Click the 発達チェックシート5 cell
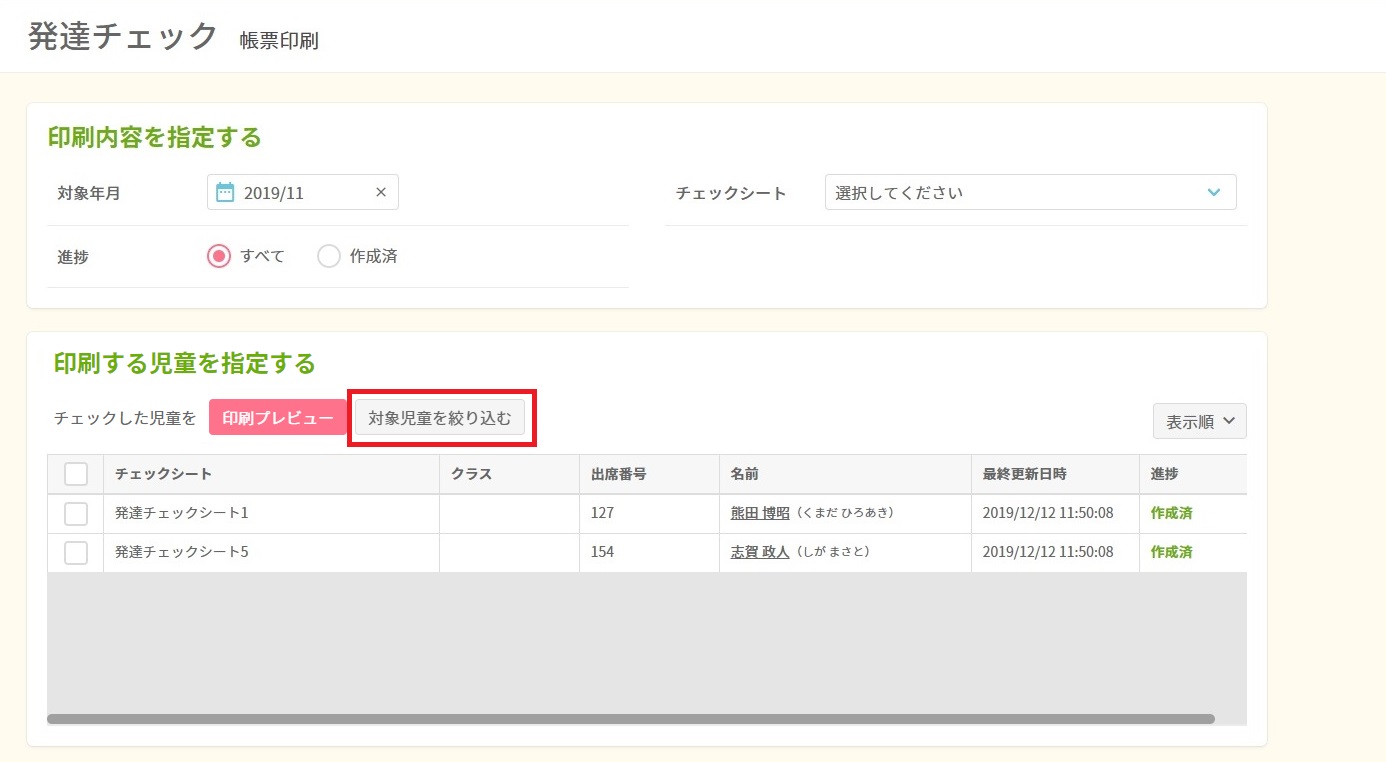Viewport: 1386px width, 762px height. tap(271, 552)
